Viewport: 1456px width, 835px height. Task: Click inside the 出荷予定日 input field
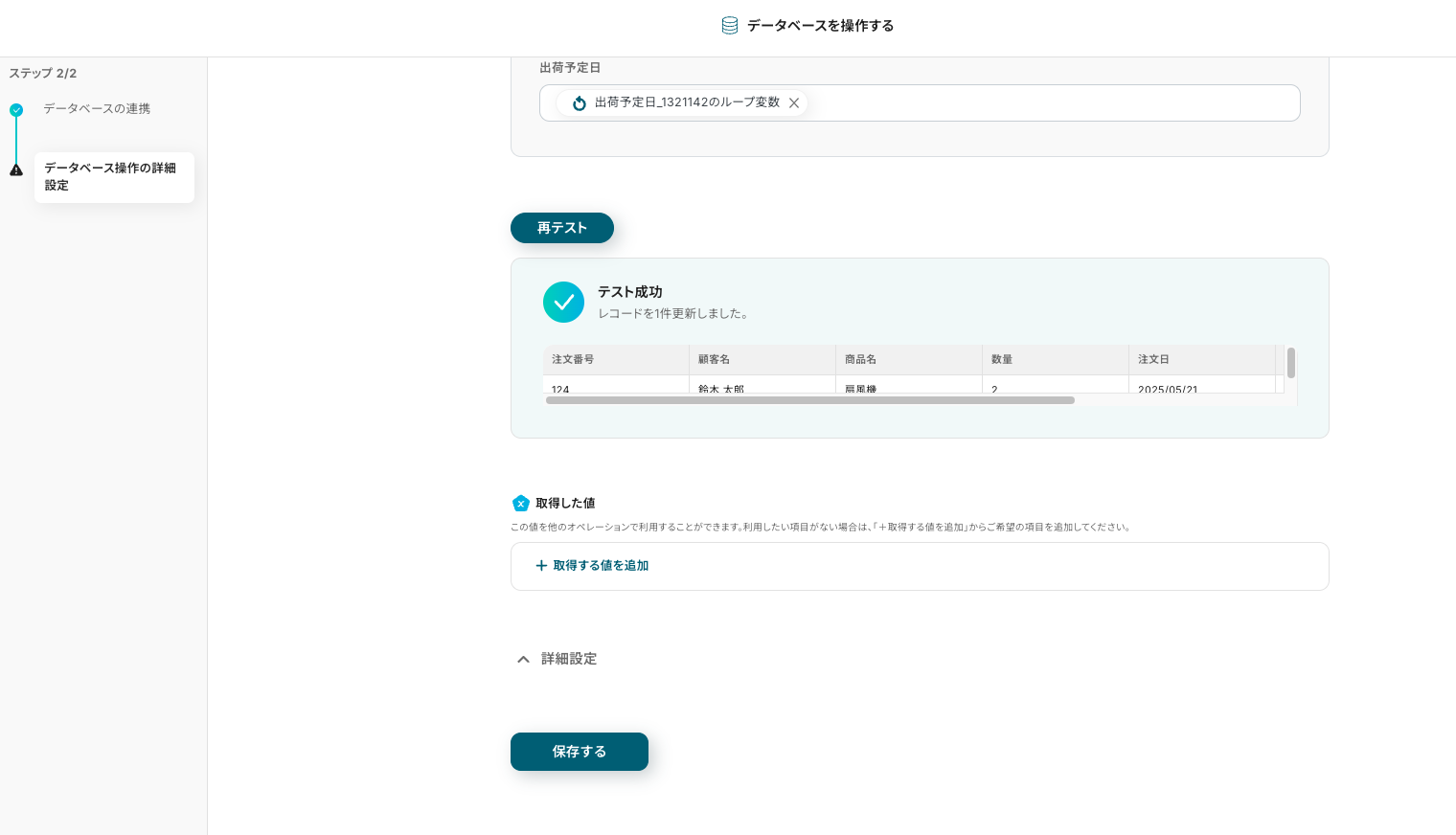coord(1054,103)
